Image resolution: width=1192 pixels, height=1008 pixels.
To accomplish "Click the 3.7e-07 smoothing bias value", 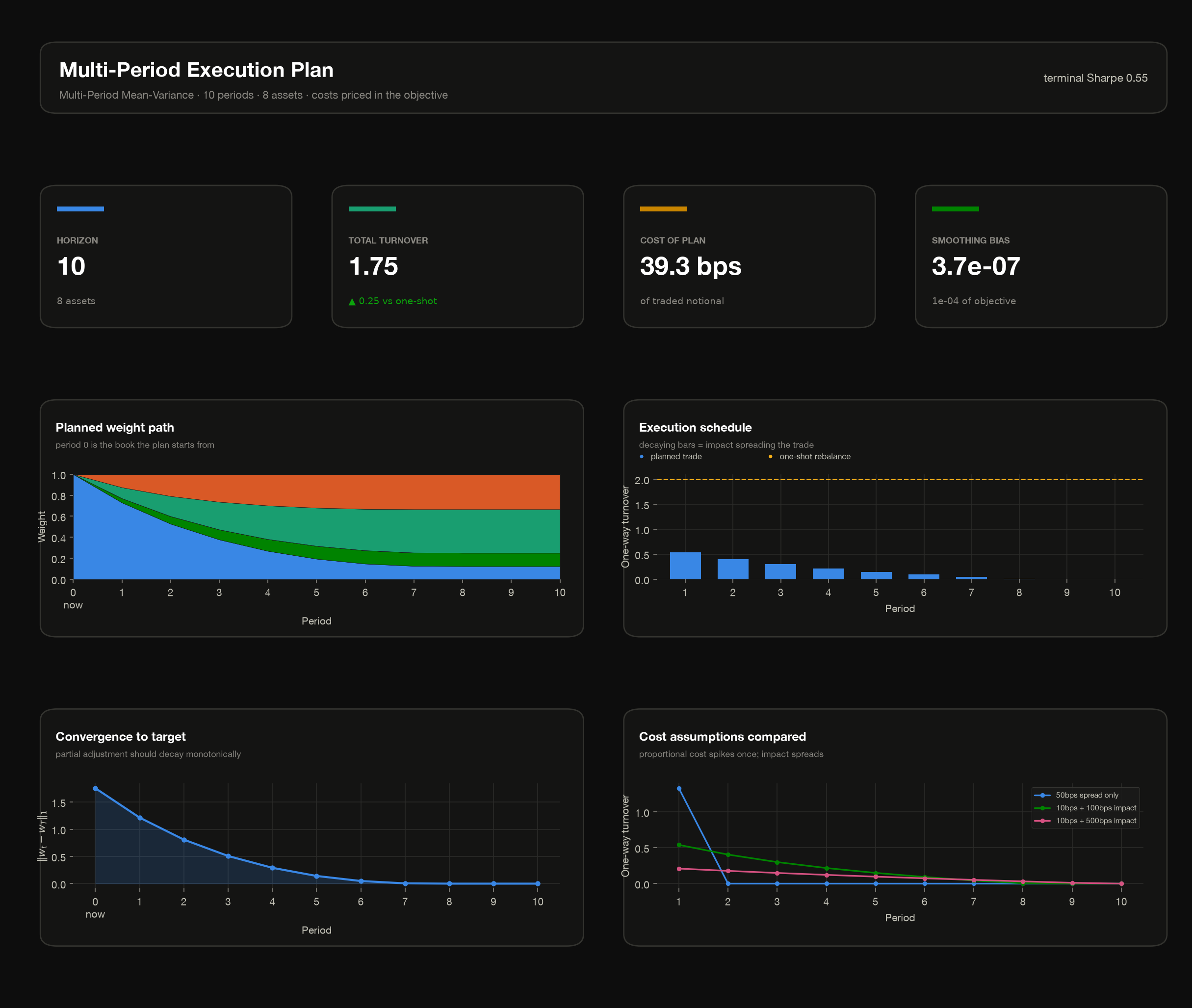I will tap(975, 266).
